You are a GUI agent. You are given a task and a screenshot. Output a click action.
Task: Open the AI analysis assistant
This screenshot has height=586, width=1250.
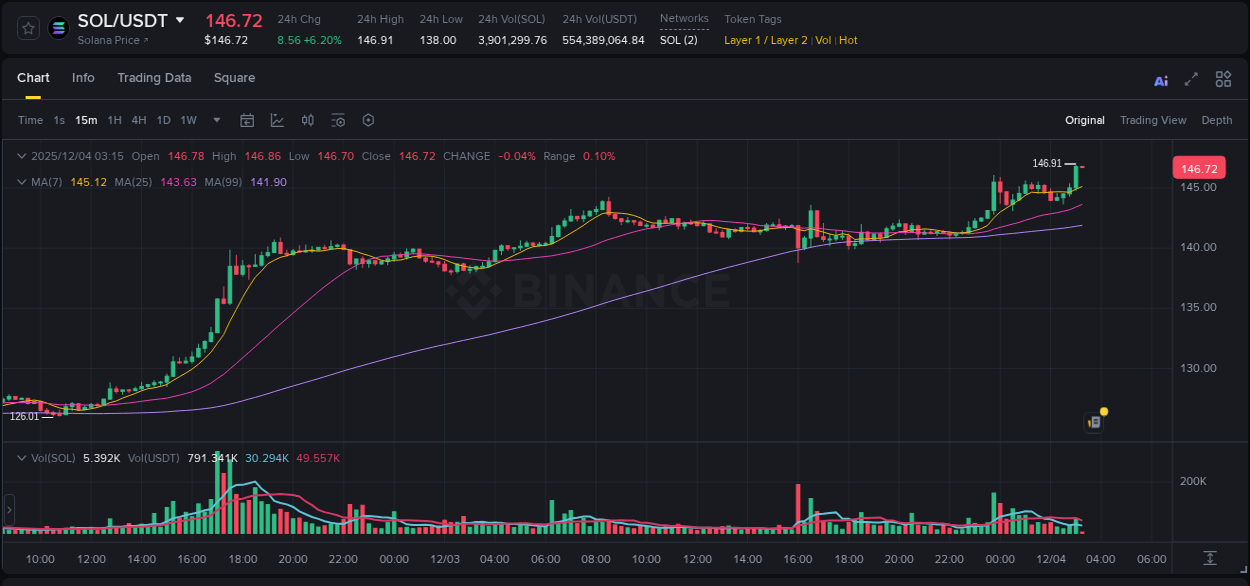tap(1160, 79)
